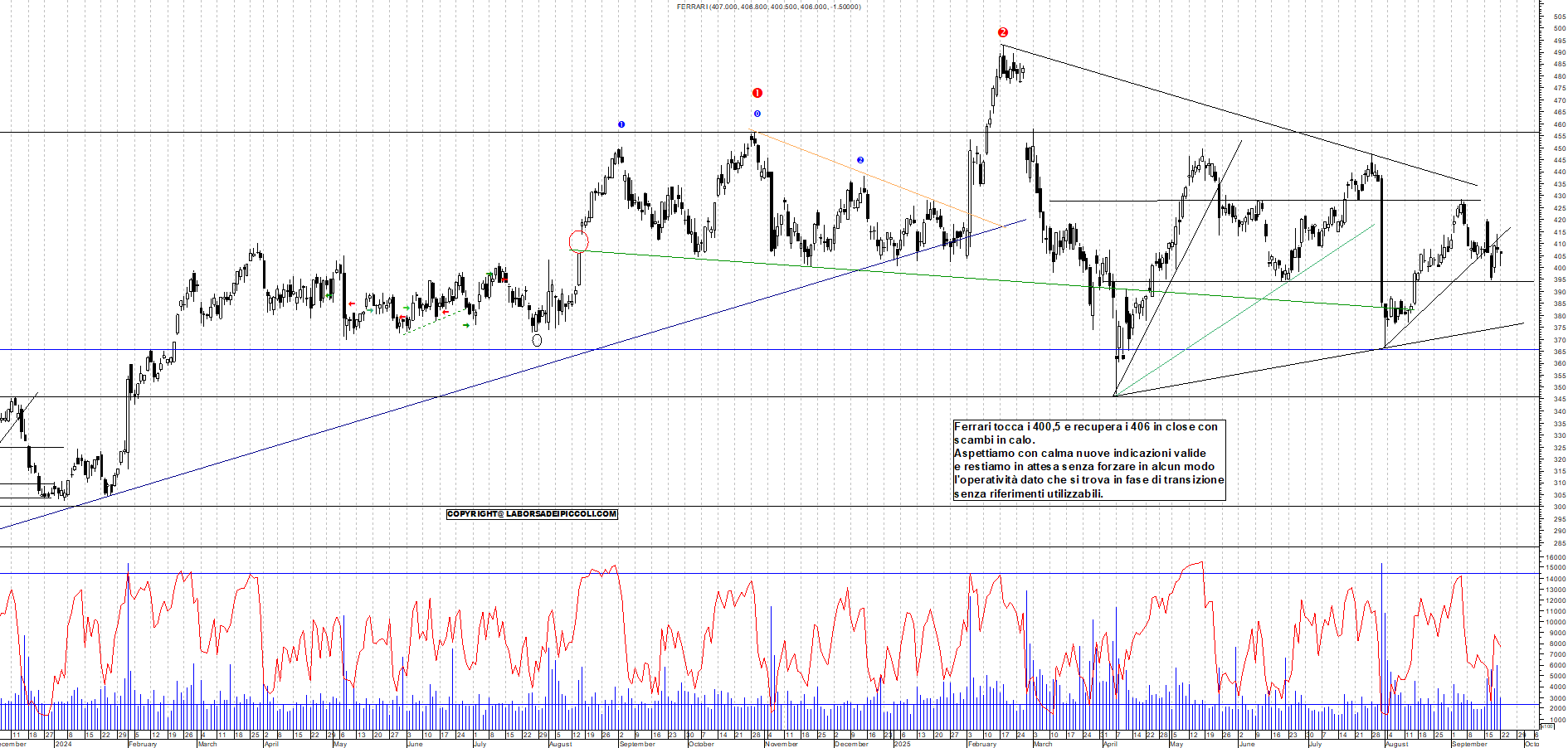Click the 500 price axis label
The height and width of the screenshot is (748, 1568).
click(x=1559, y=28)
